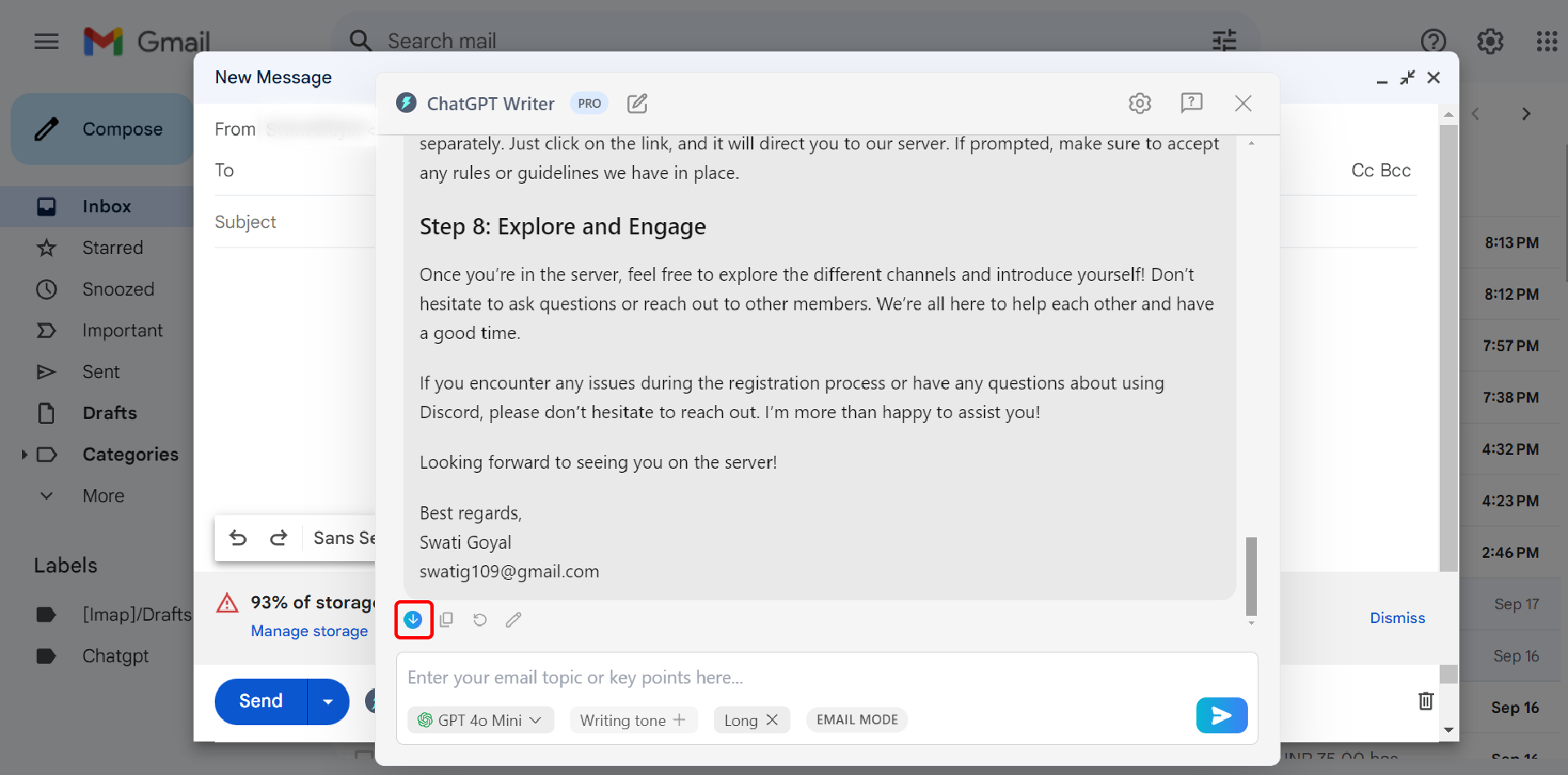Go to older emails arrow
This screenshot has width=1568, height=775.
[1526, 114]
